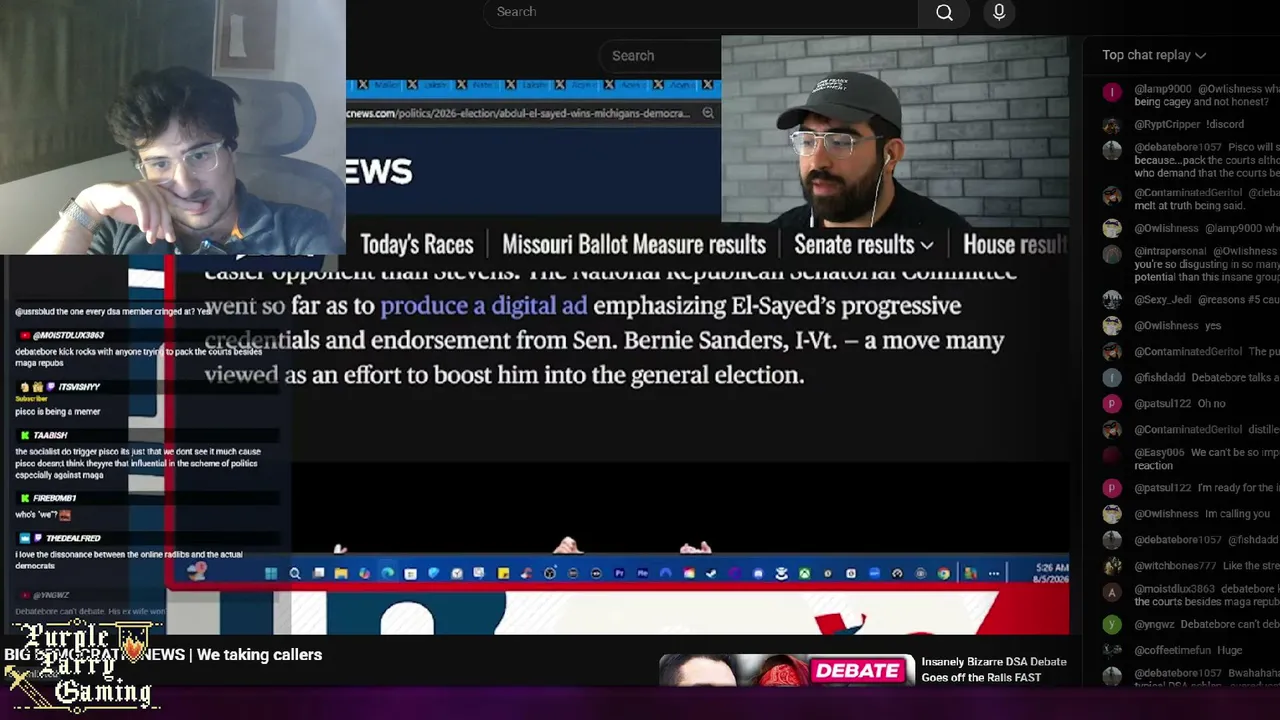Click @witchbones777's avatar in chat

[1112, 566]
